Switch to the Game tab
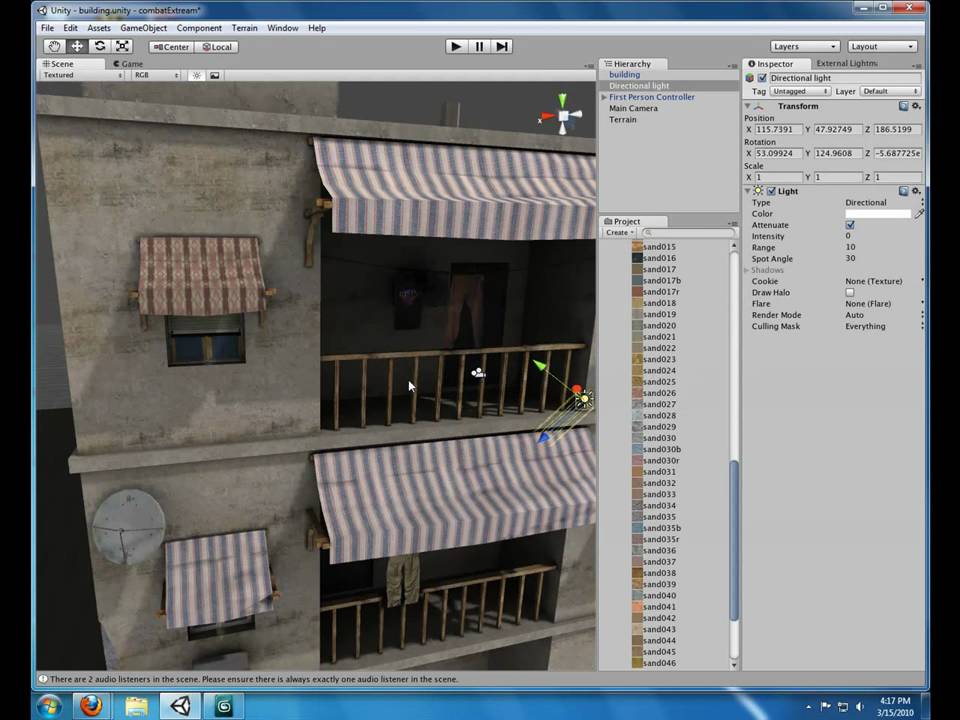 (128, 63)
